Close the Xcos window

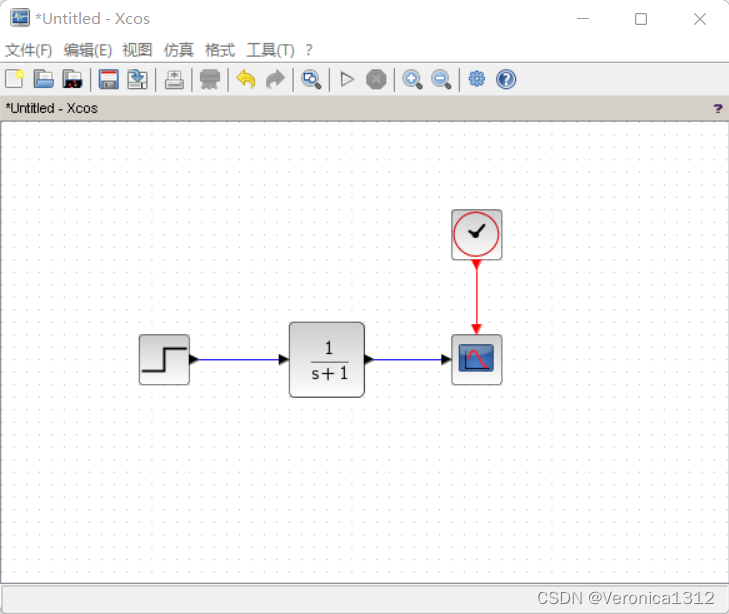point(700,19)
